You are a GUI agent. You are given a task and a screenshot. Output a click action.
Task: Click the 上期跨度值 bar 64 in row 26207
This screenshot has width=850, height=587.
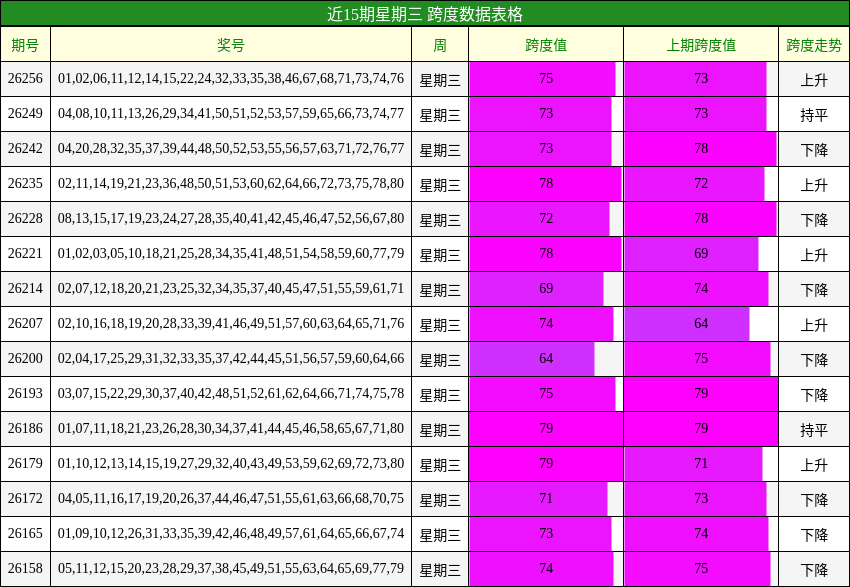[x=687, y=324]
